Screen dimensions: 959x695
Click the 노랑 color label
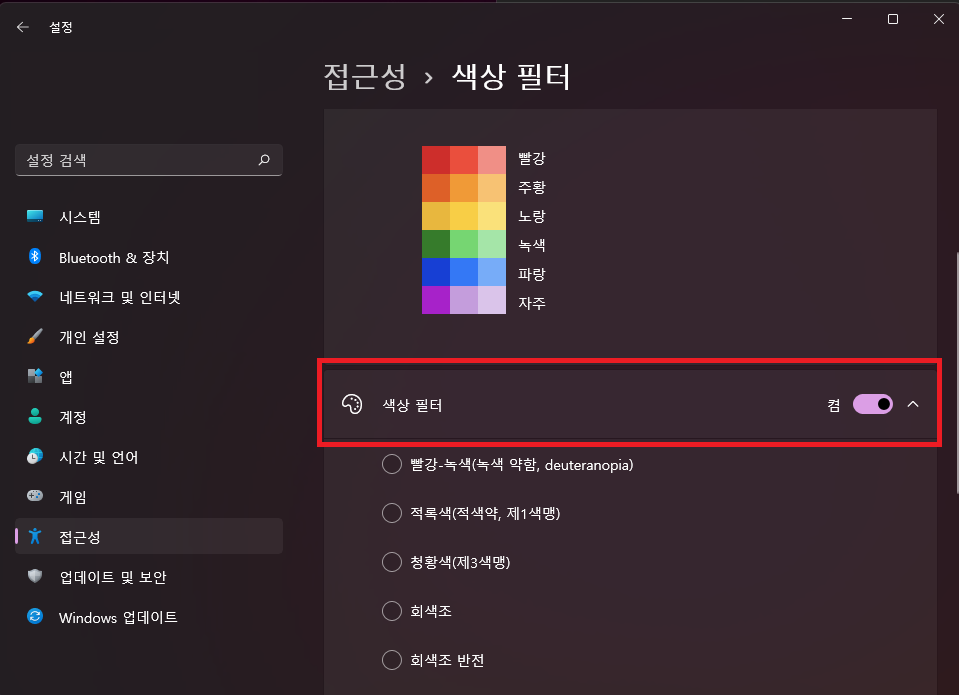[531, 217]
